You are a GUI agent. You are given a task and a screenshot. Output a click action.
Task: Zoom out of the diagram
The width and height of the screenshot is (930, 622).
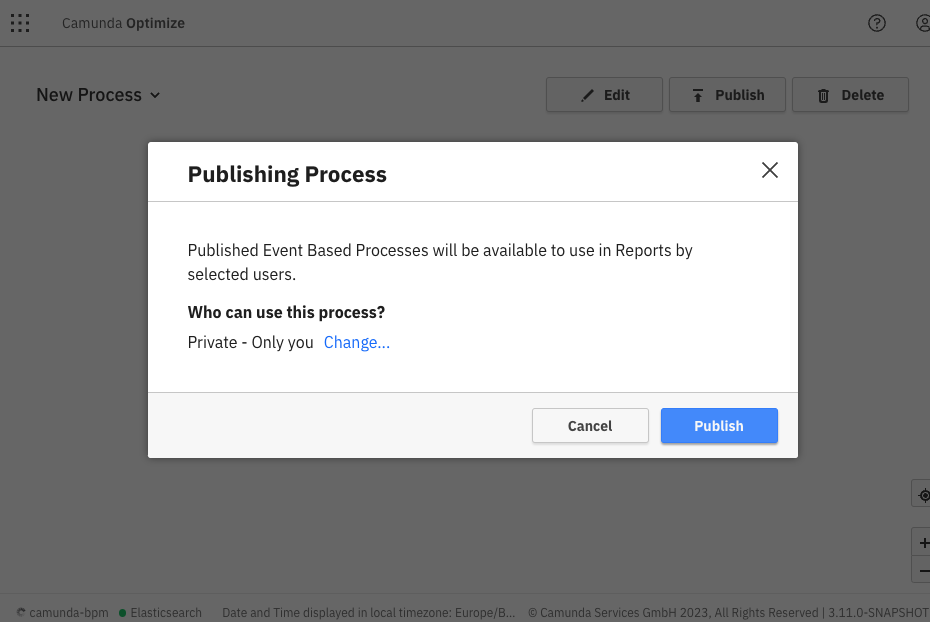[x=923, y=569]
